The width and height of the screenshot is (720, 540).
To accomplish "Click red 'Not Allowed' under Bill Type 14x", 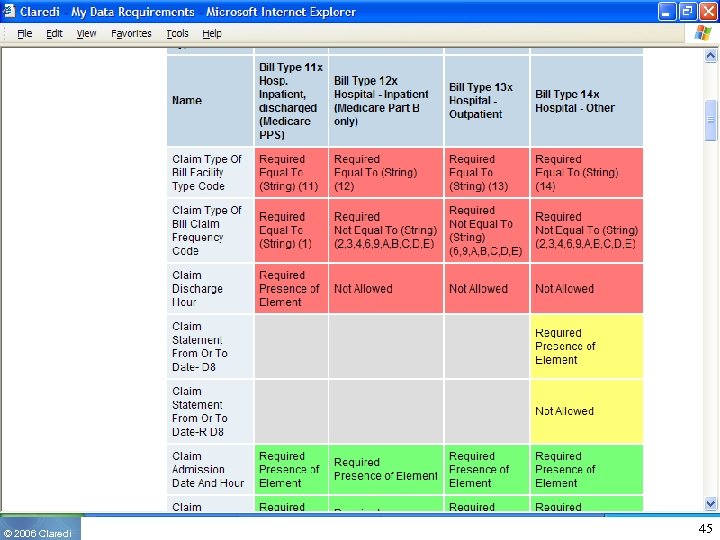I will (587, 288).
